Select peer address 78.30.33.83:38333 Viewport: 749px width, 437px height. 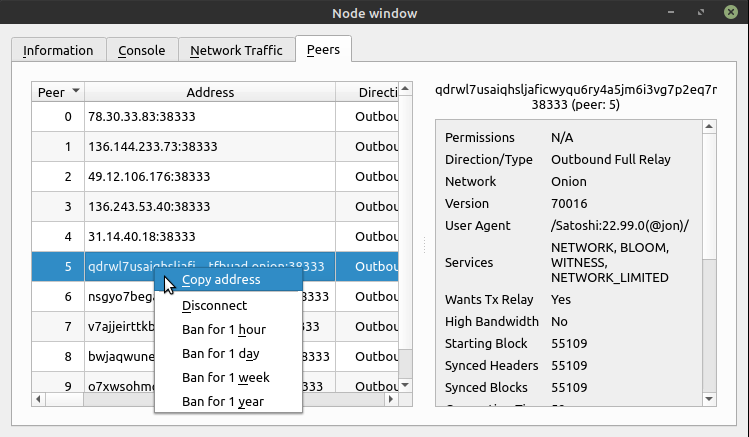[x=141, y=117]
